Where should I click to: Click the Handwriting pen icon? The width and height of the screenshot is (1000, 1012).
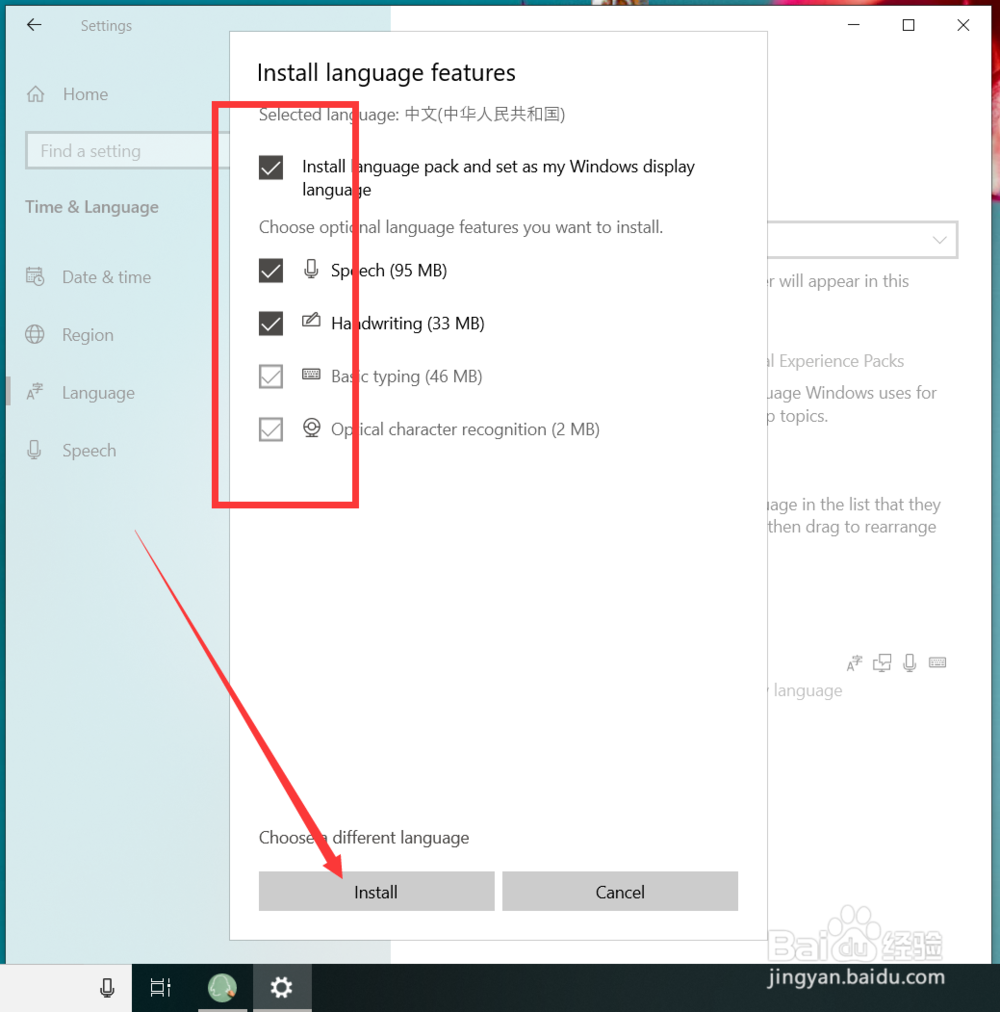click(311, 320)
